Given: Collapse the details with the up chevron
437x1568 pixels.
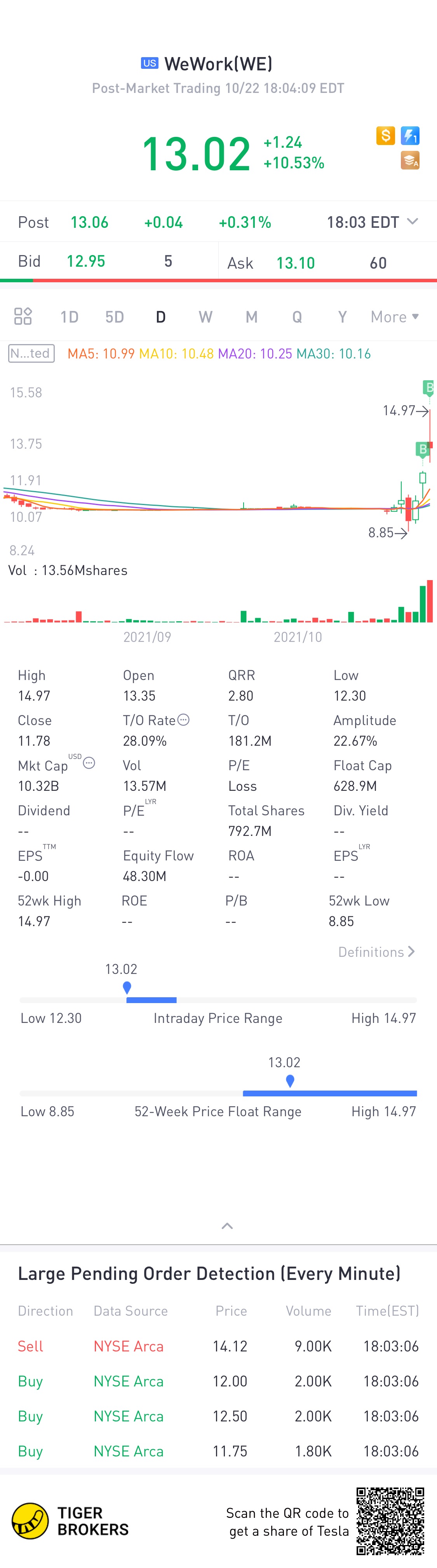Looking at the screenshot, I should (x=227, y=1226).
